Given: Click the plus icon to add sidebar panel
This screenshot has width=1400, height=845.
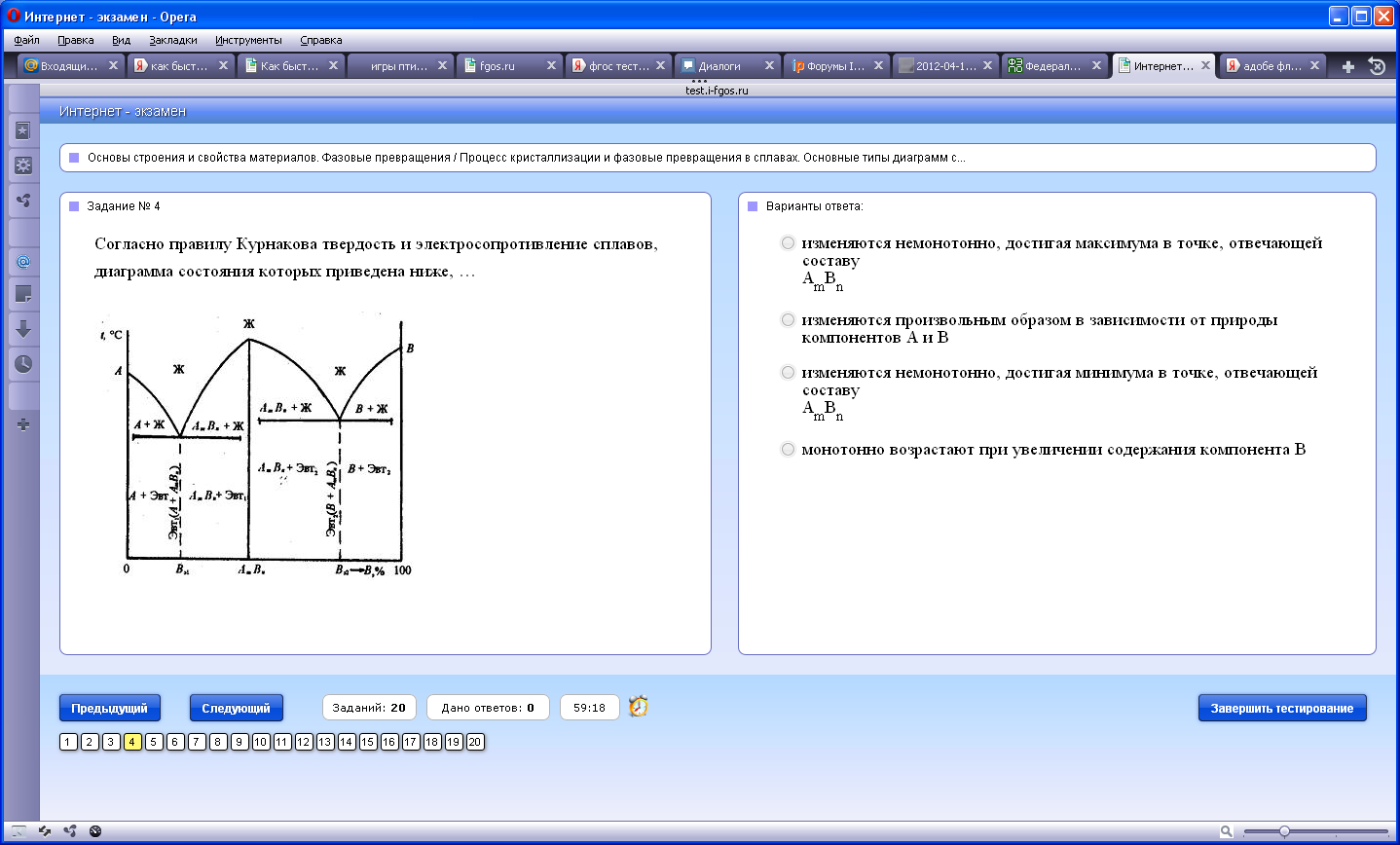Looking at the screenshot, I should pos(23,424).
